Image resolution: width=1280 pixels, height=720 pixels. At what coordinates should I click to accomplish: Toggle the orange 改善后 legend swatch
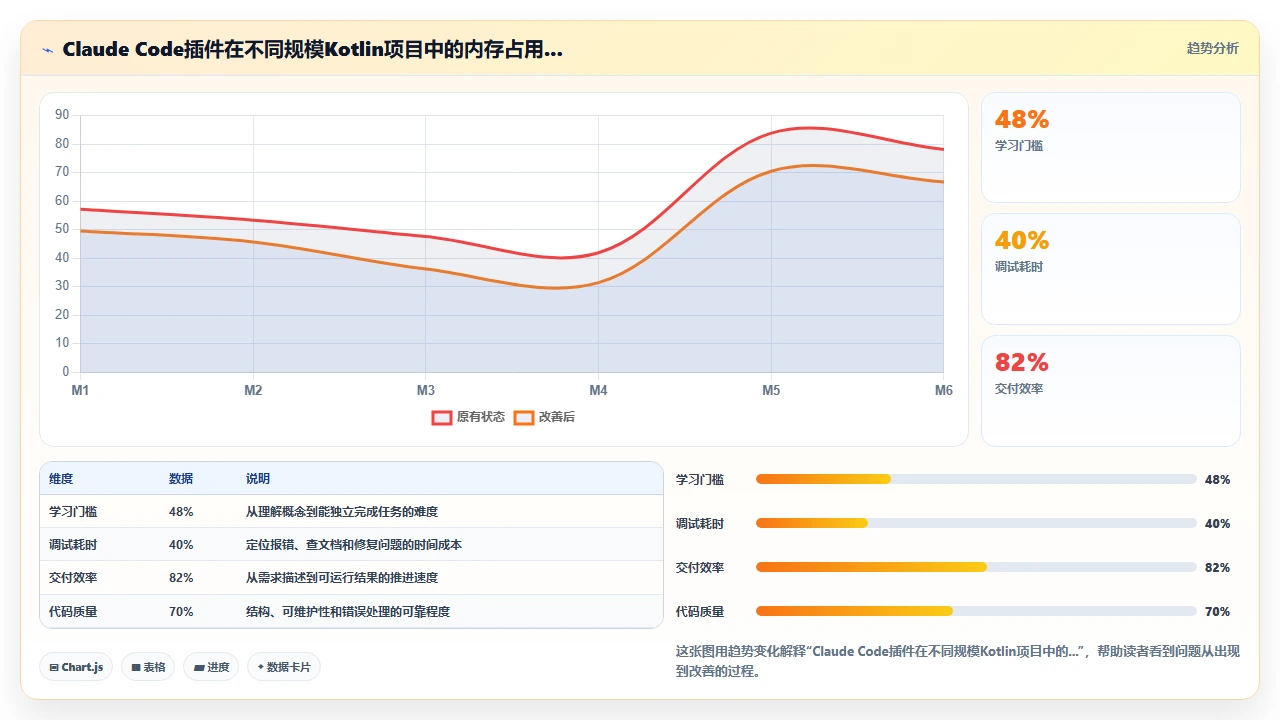click(x=523, y=417)
